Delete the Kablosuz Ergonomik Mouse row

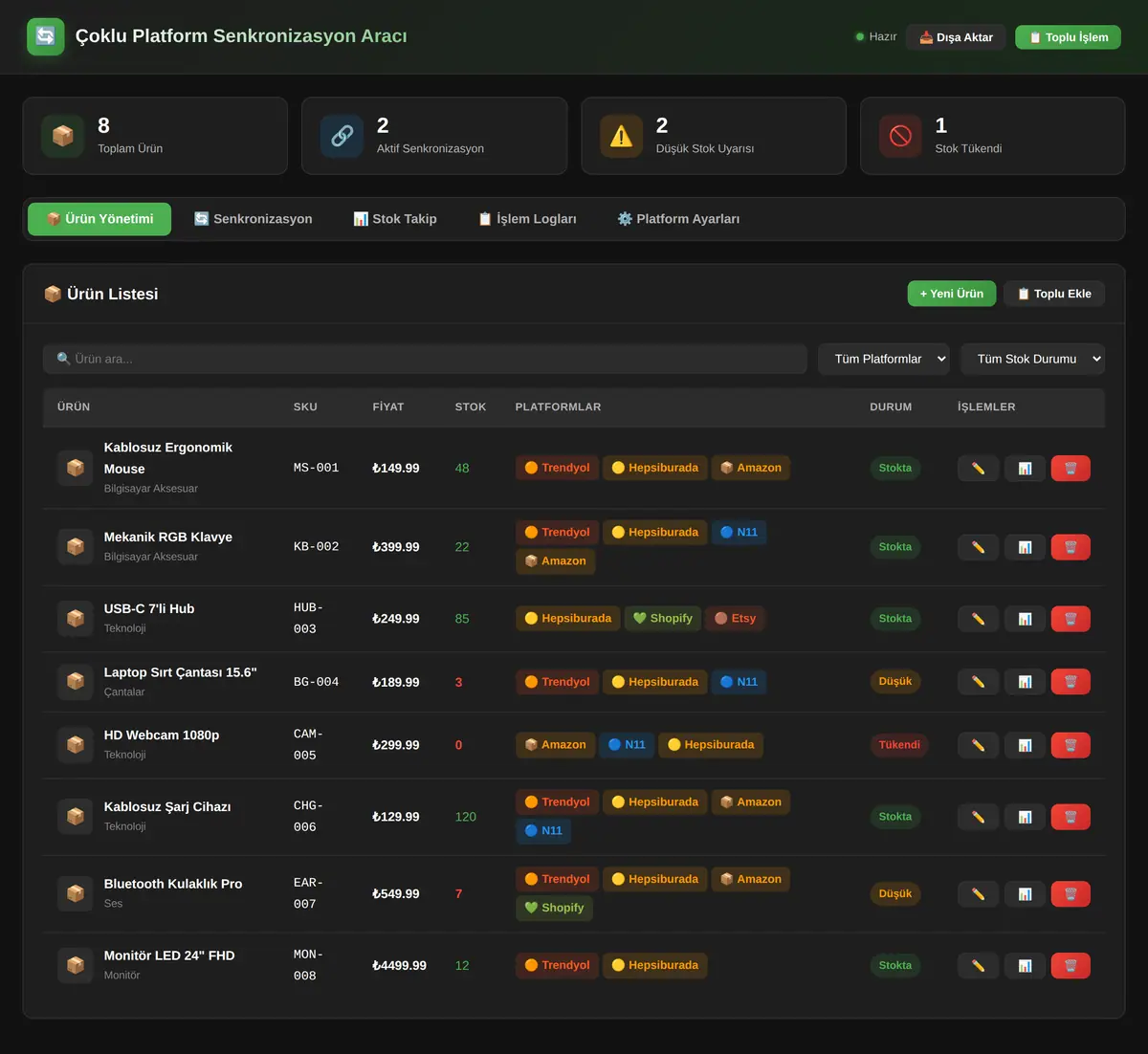coord(1071,468)
